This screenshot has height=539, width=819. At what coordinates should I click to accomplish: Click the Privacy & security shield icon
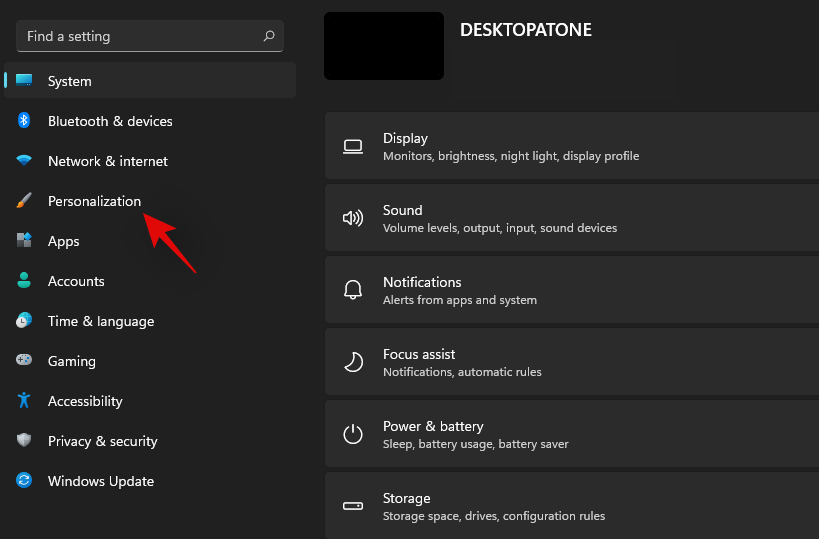click(24, 441)
